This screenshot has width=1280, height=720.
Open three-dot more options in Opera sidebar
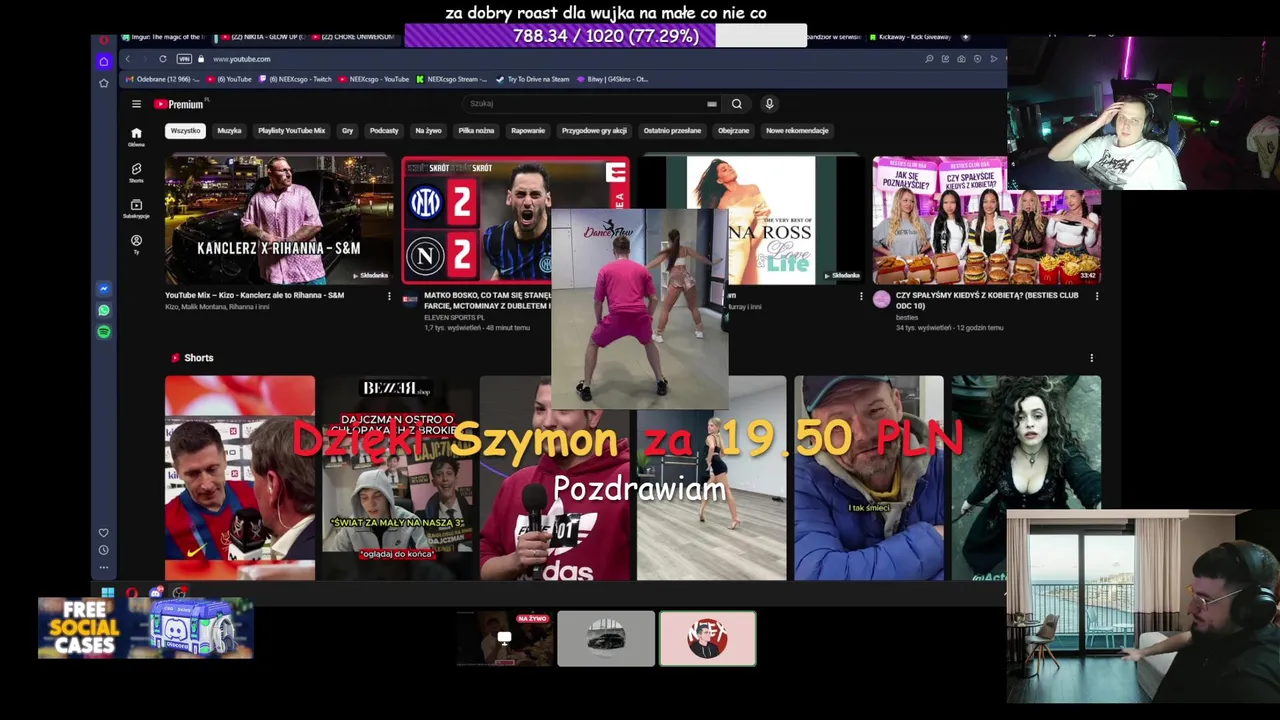point(103,567)
